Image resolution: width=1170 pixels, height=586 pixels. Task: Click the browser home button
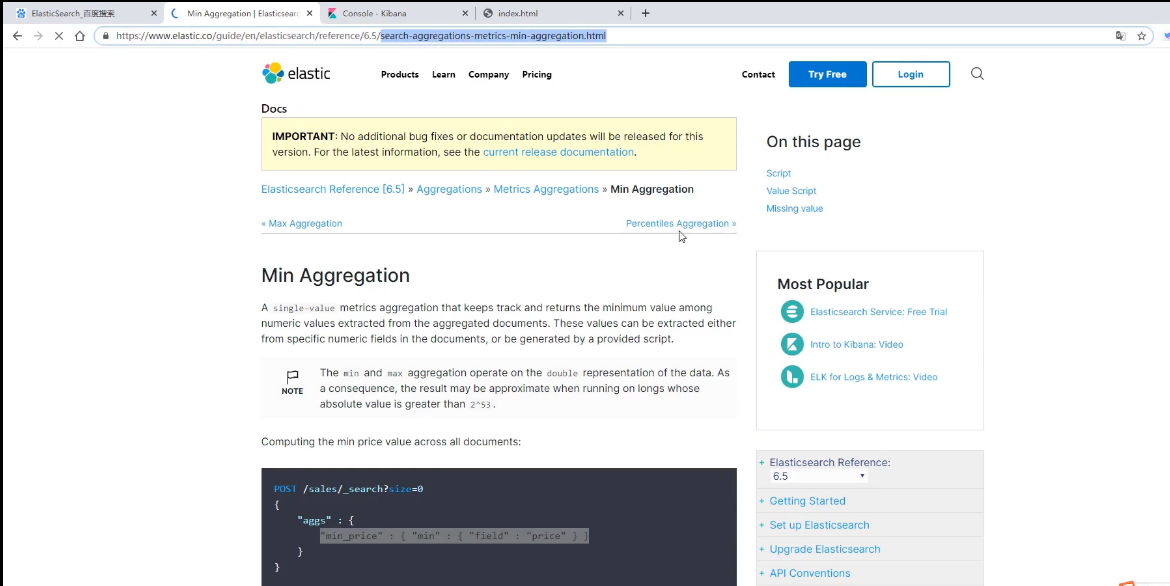(80, 36)
